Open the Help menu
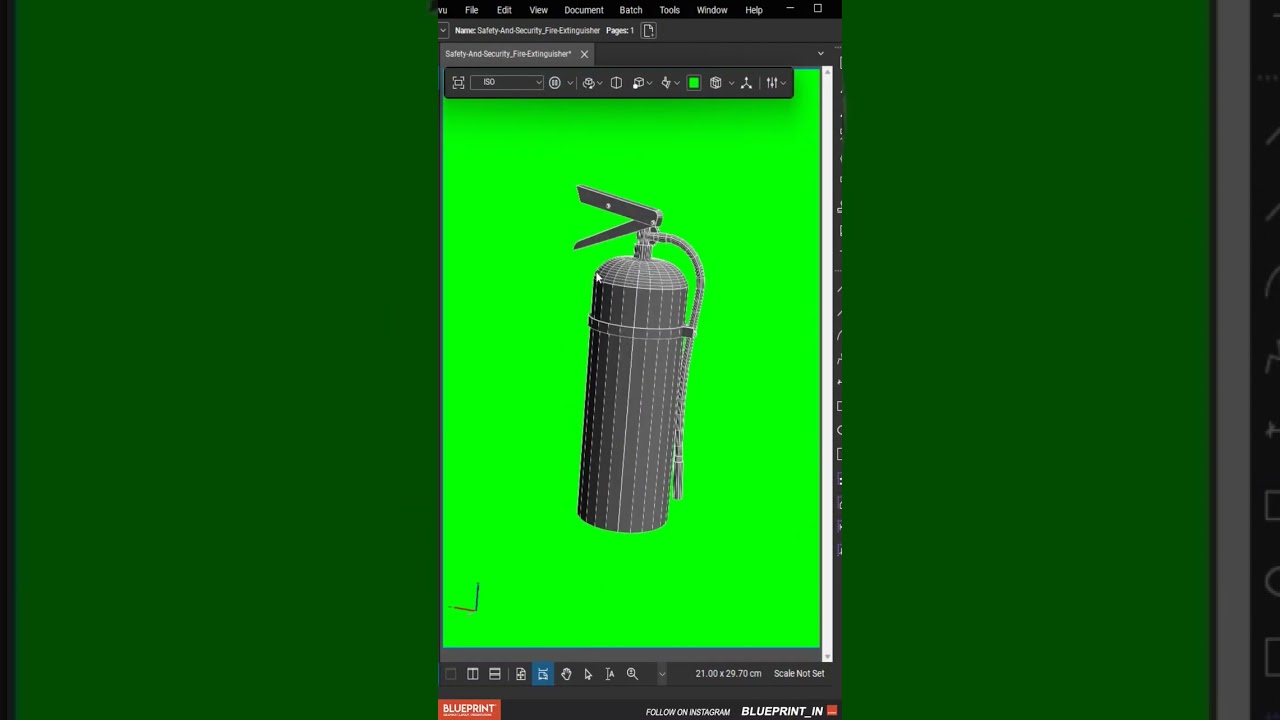 (754, 10)
